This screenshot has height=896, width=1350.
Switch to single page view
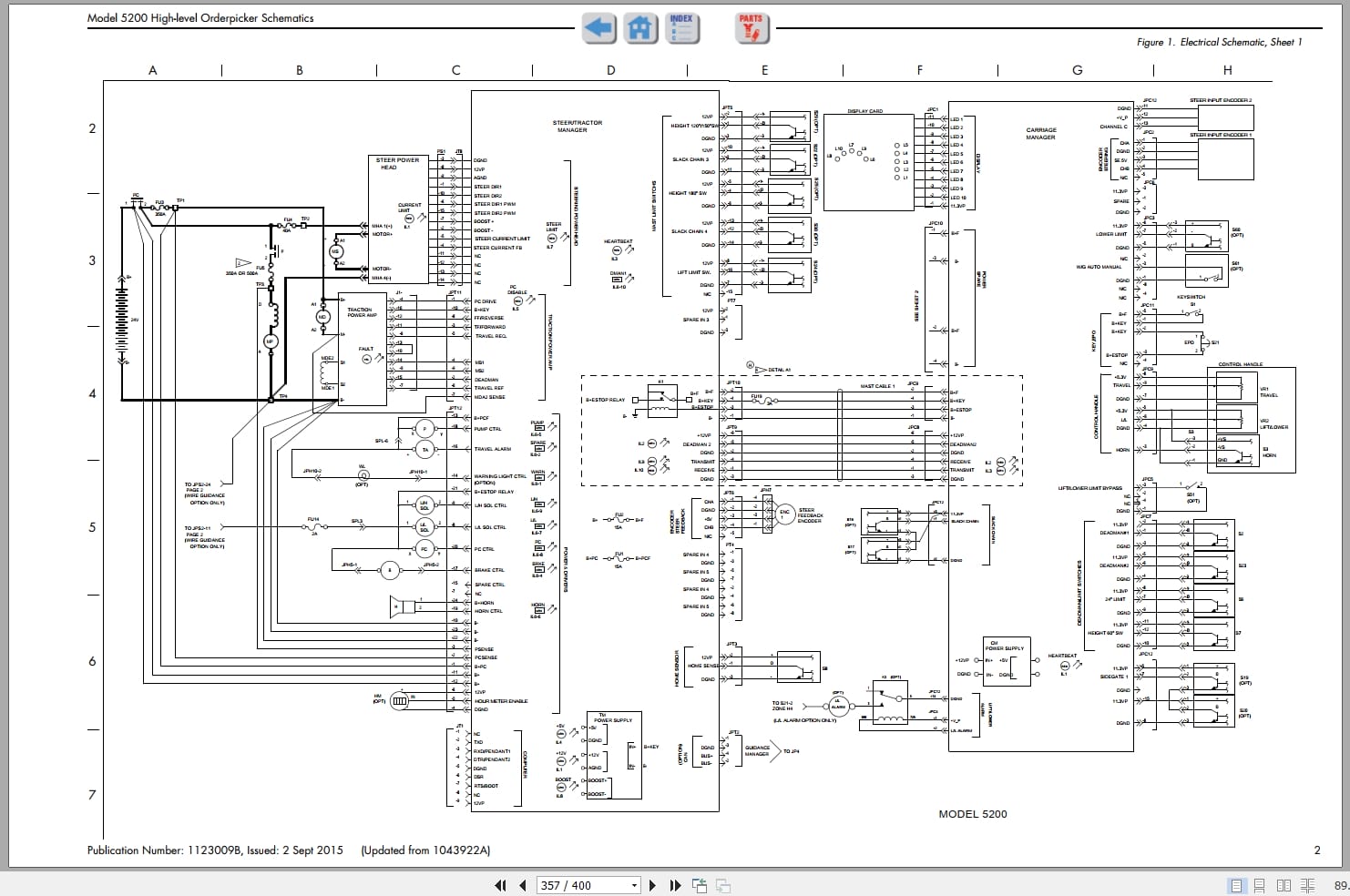[1237, 885]
